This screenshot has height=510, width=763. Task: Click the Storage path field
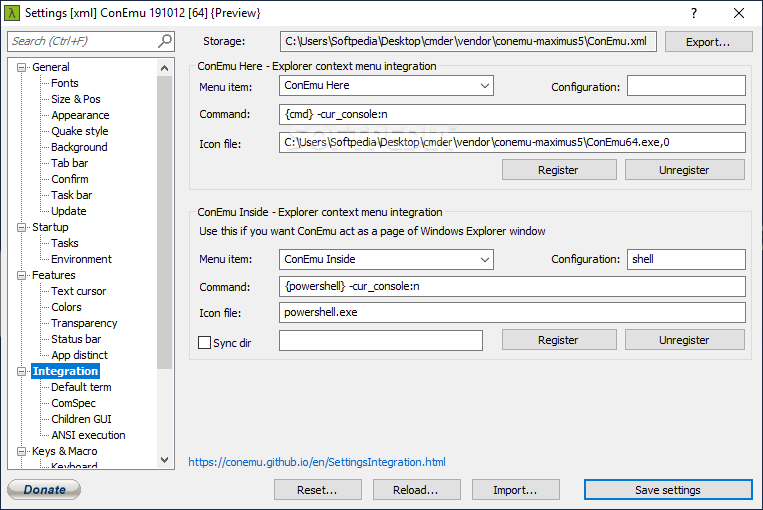[x=468, y=41]
